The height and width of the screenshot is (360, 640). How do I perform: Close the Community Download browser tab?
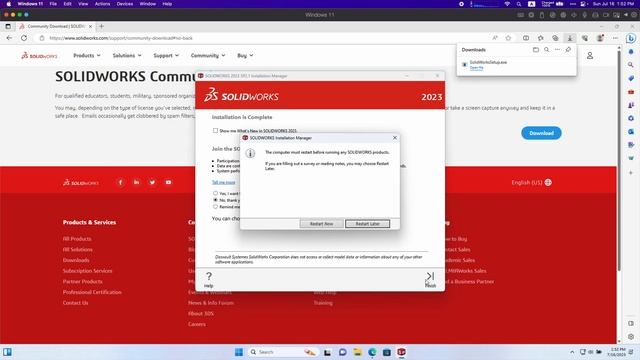pos(90,26)
